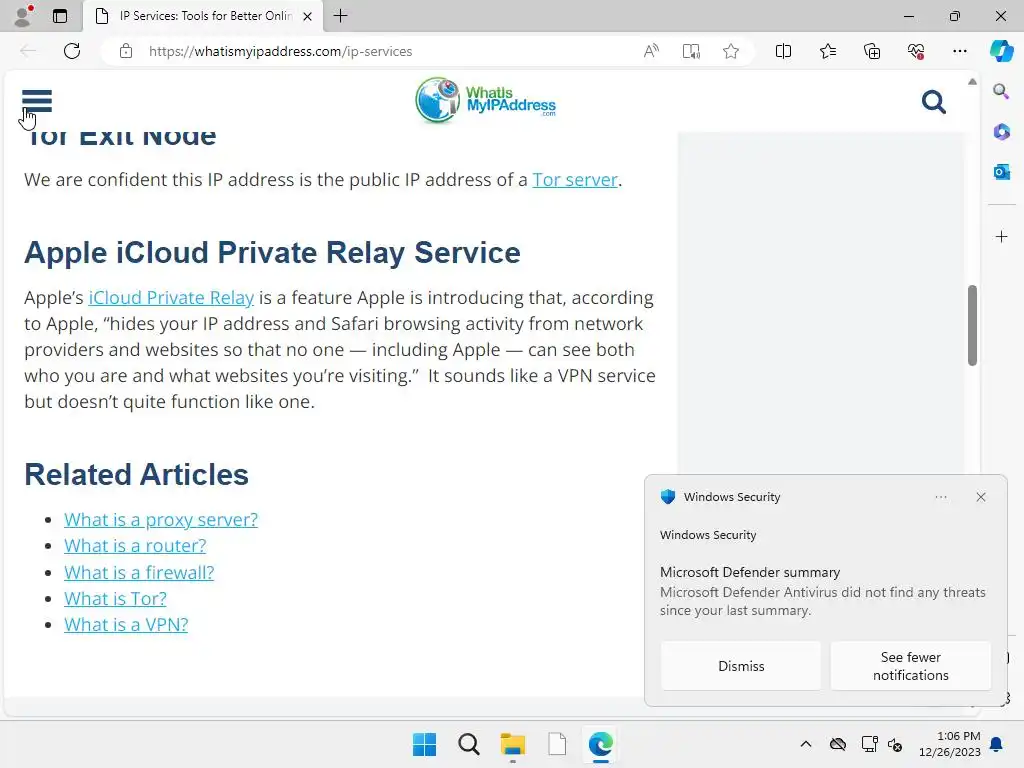Open the Favorites list icon
The image size is (1024, 768).
pyautogui.click(x=827, y=51)
